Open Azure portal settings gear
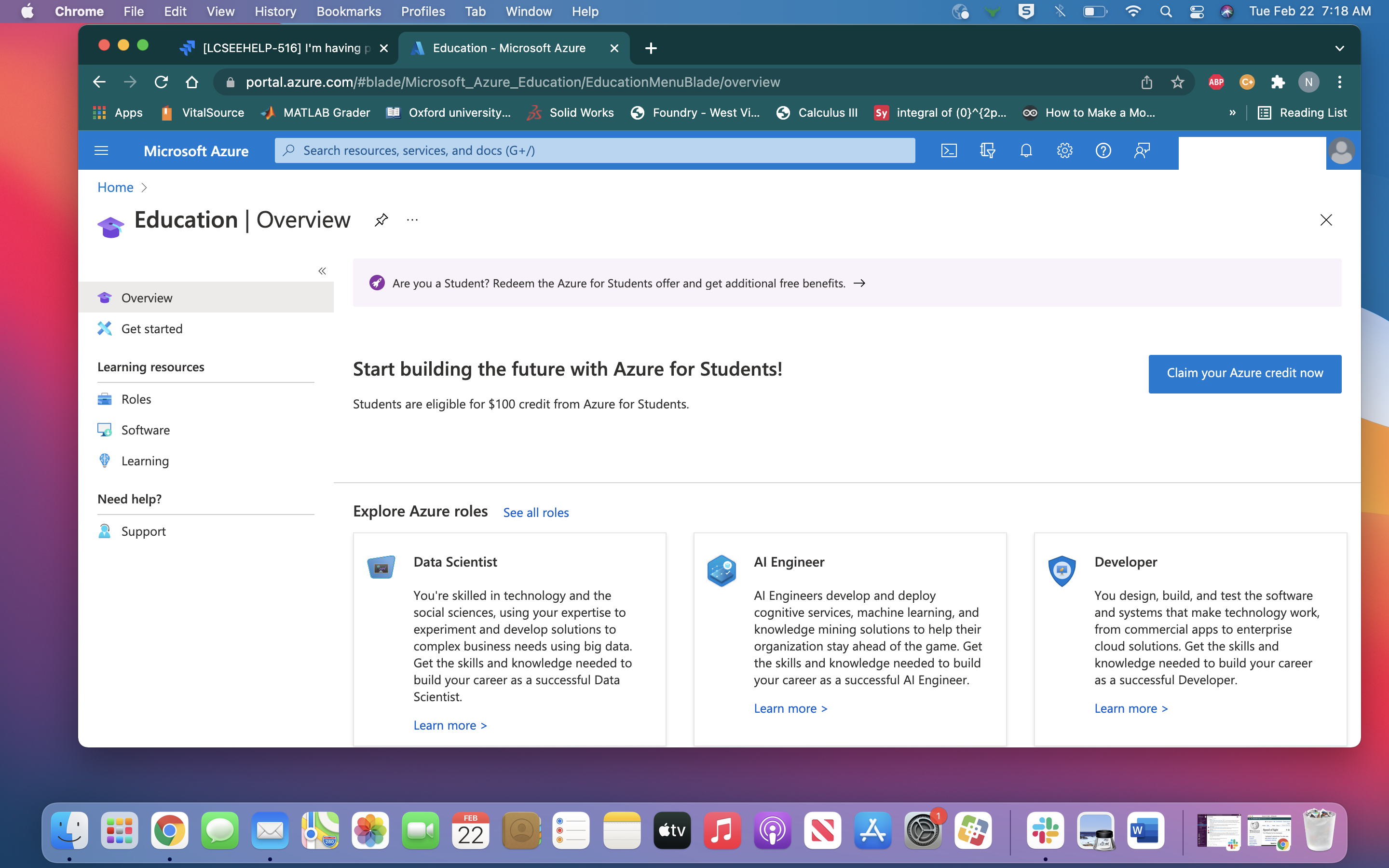 (x=1064, y=150)
